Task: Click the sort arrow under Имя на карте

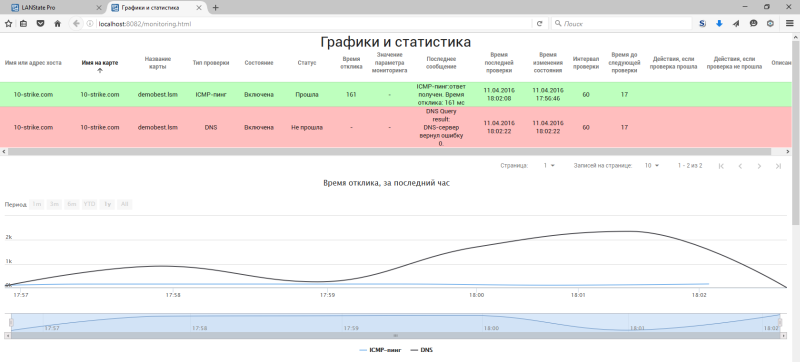Action: tap(99, 71)
